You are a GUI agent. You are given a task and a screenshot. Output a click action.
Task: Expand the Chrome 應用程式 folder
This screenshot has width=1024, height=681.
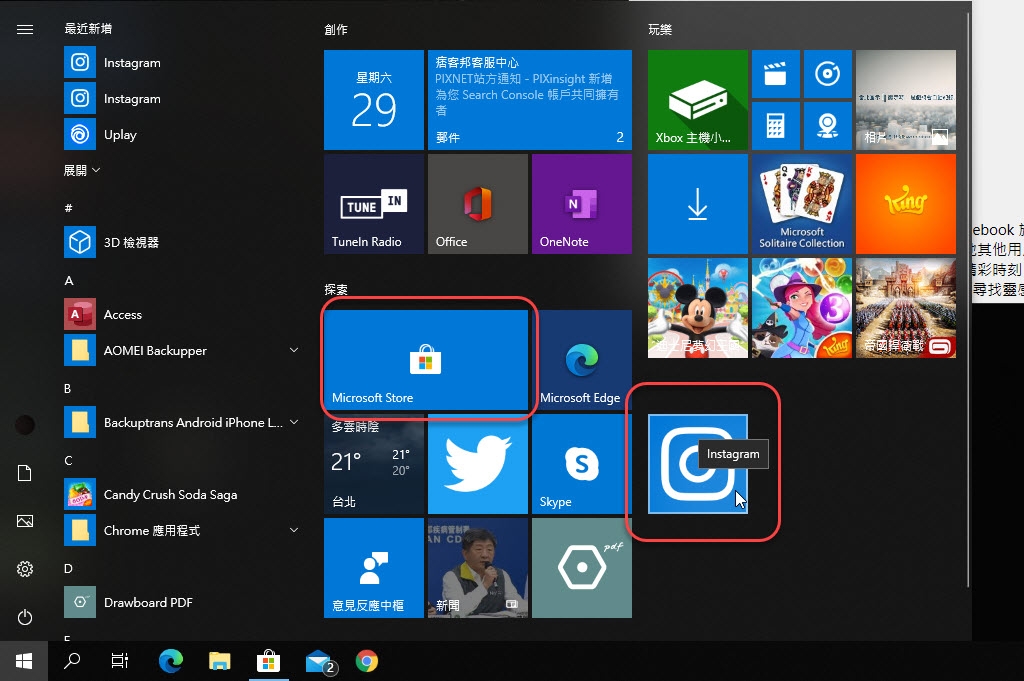(x=294, y=530)
